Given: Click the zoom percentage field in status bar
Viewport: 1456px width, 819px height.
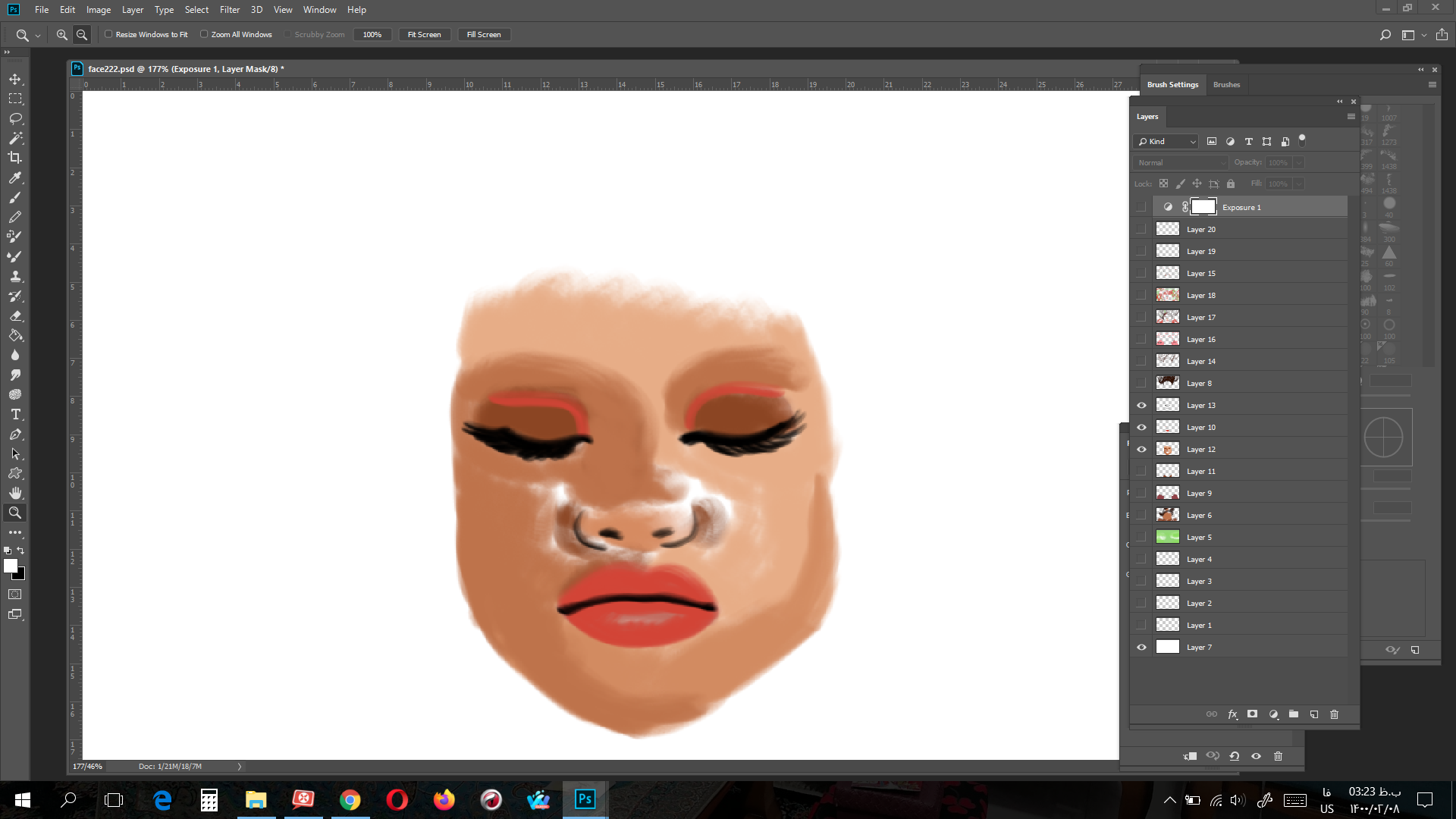Looking at the screenshot, I should [x=88, y=767].
